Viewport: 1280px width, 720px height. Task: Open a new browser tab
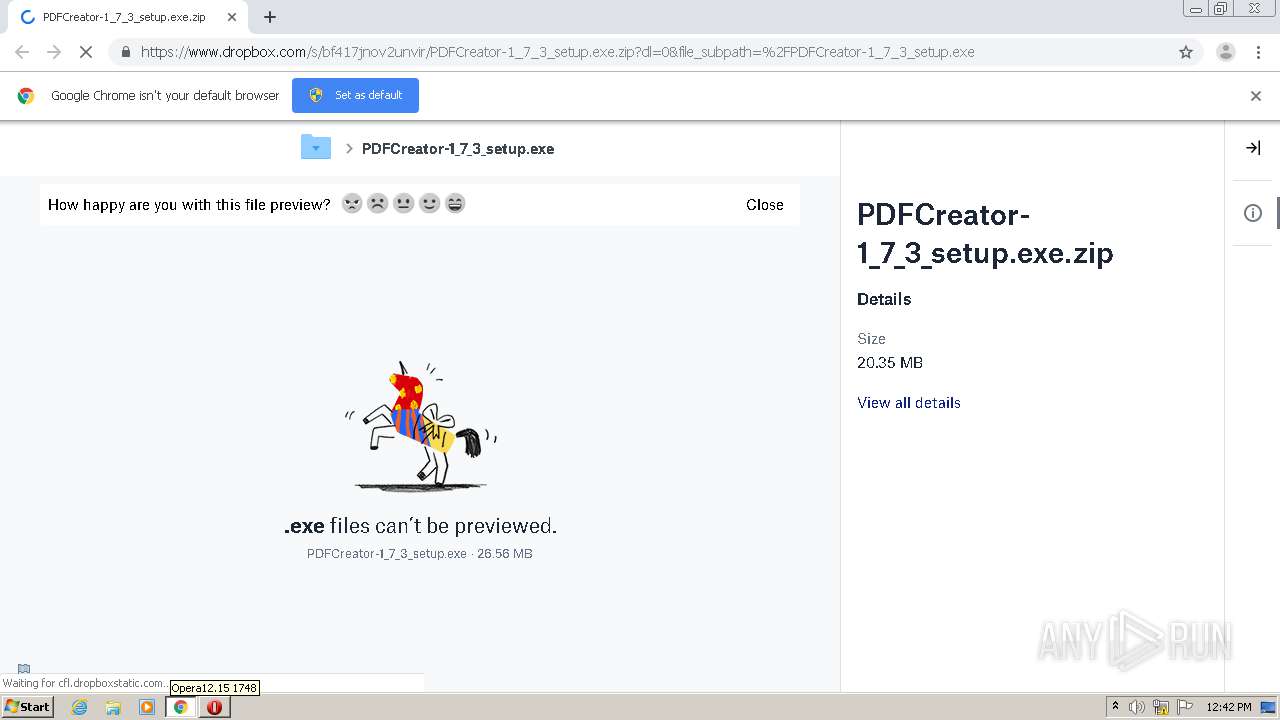point(270,17)
